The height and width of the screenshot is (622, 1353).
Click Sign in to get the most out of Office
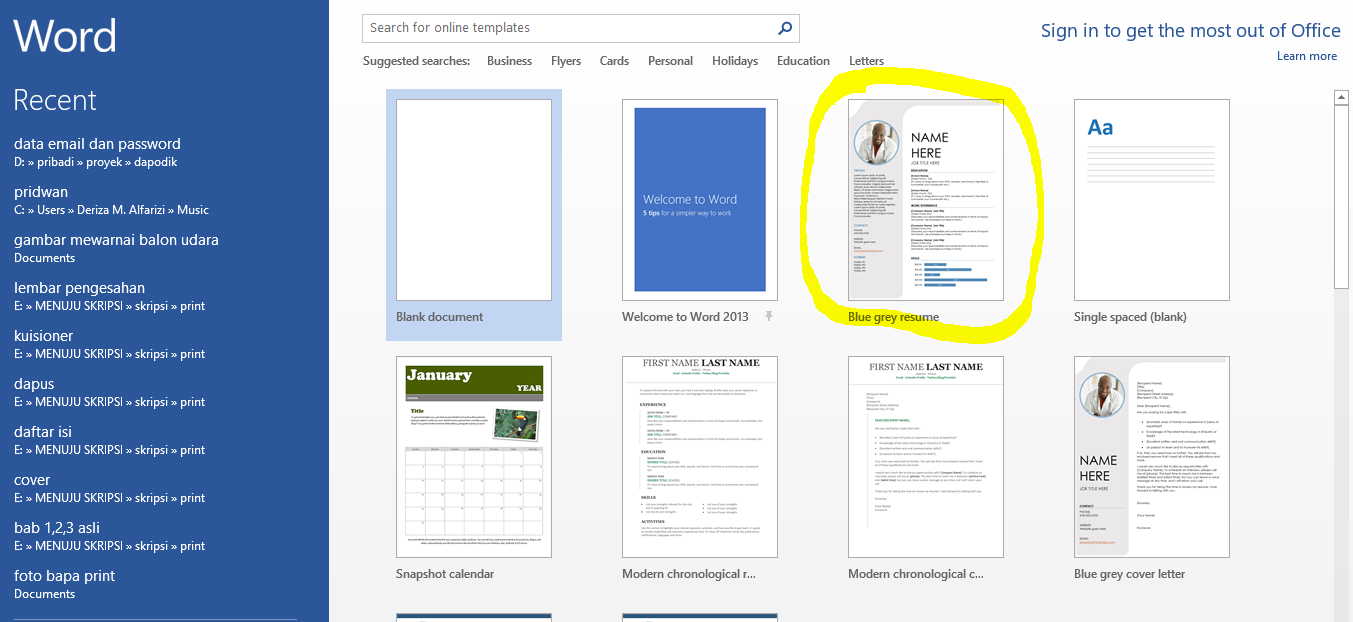[x=1189, y=30]
